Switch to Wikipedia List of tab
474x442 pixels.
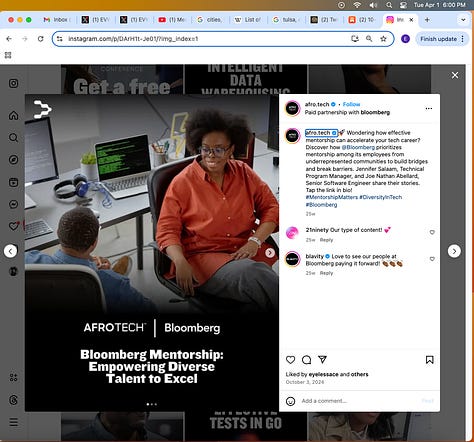click(248, 20)
